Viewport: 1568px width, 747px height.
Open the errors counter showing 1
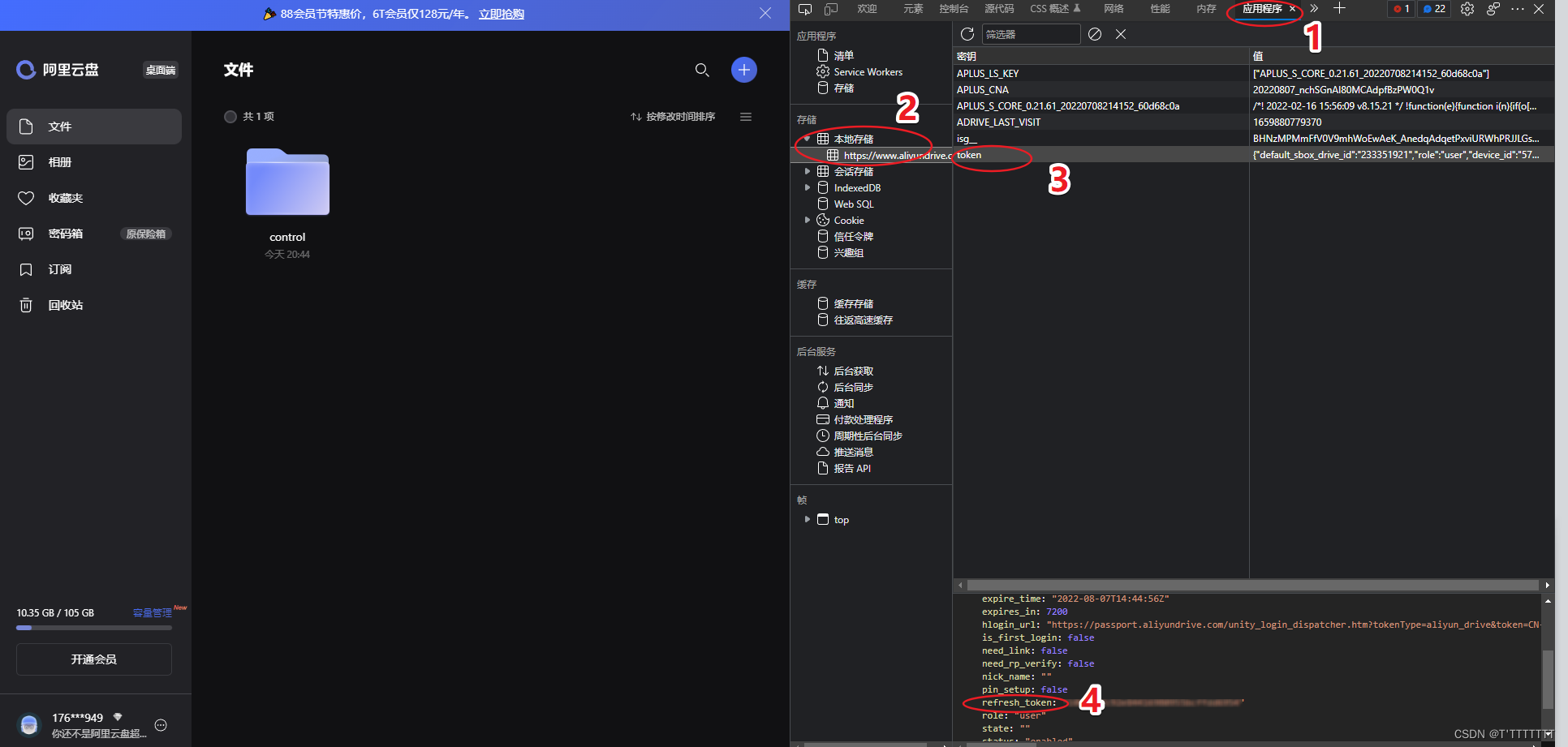(x=1401, y=9)
